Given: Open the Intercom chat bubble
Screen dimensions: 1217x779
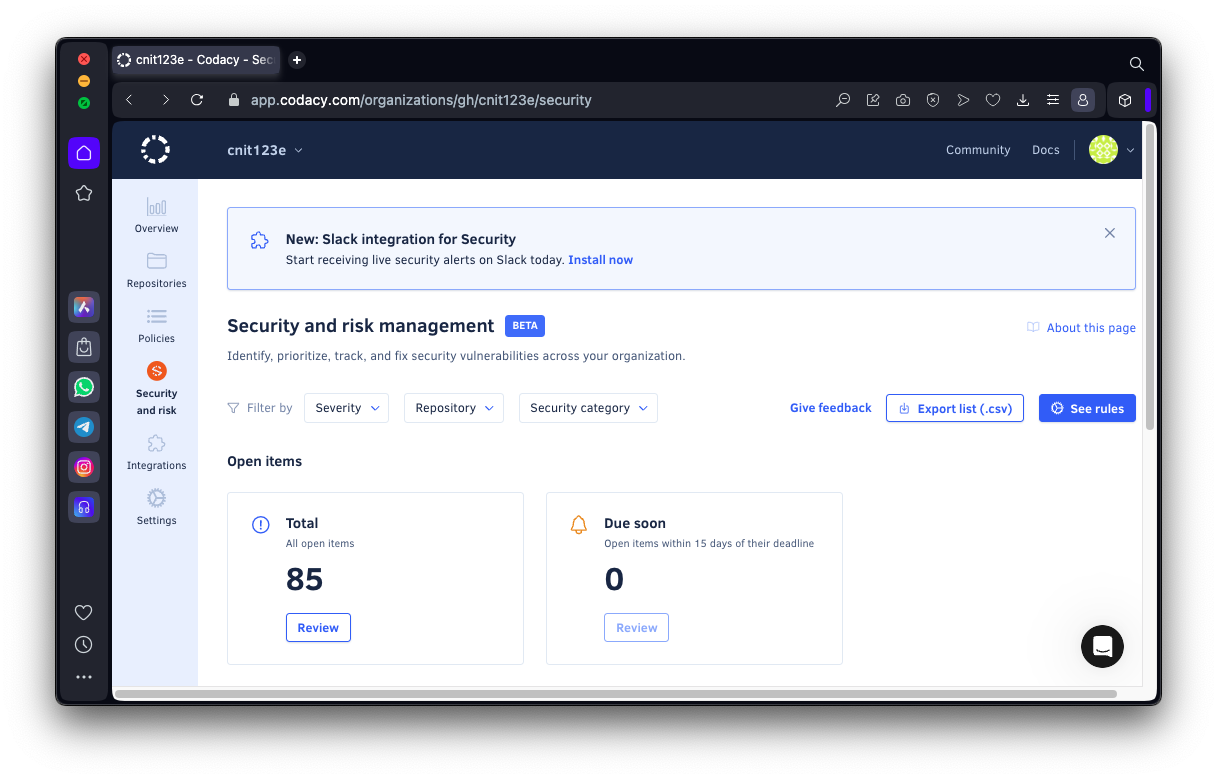Looking at the screenshot, I should (x=1102, y=646).
